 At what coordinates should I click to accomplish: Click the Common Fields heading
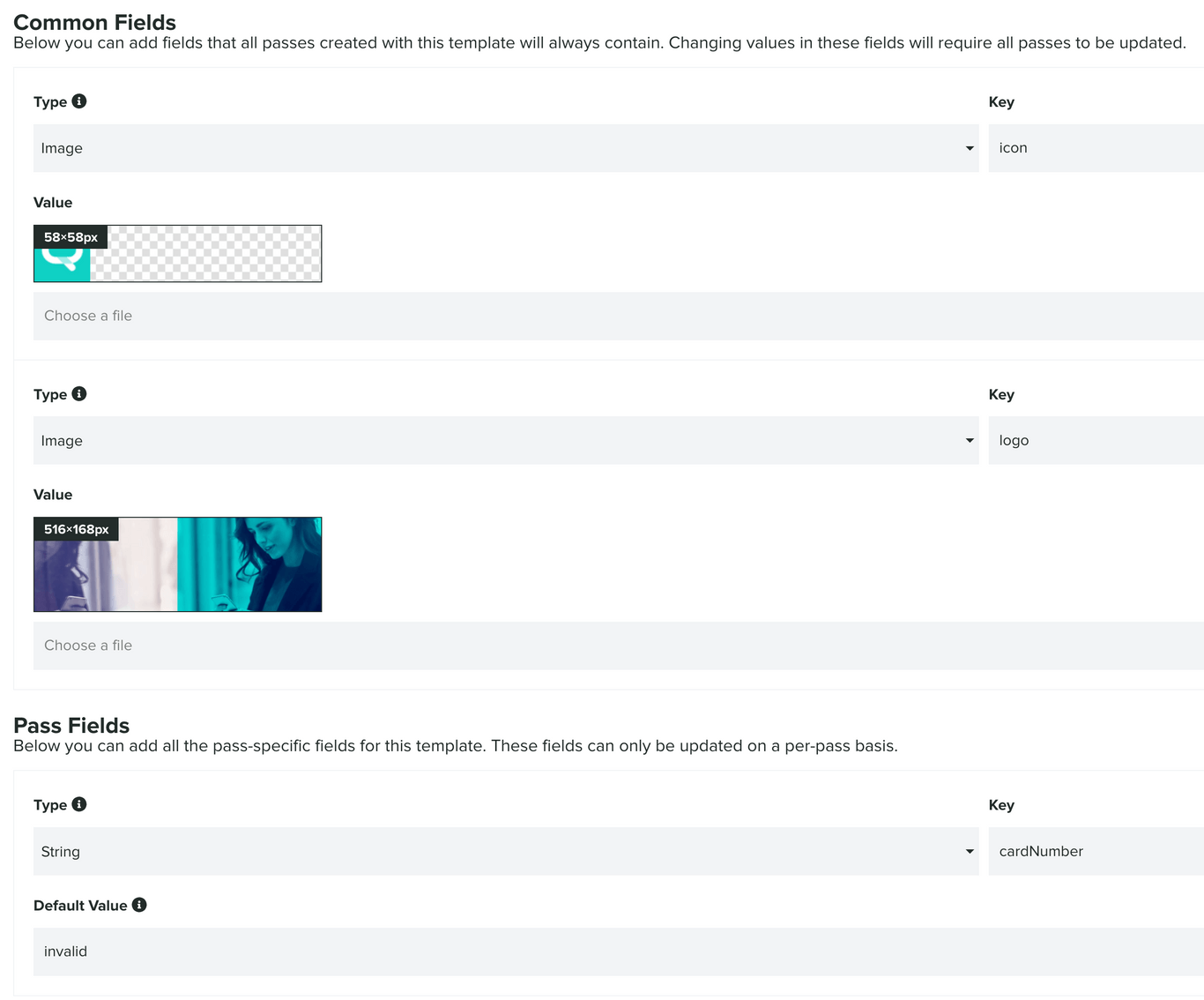coord(94,22)
